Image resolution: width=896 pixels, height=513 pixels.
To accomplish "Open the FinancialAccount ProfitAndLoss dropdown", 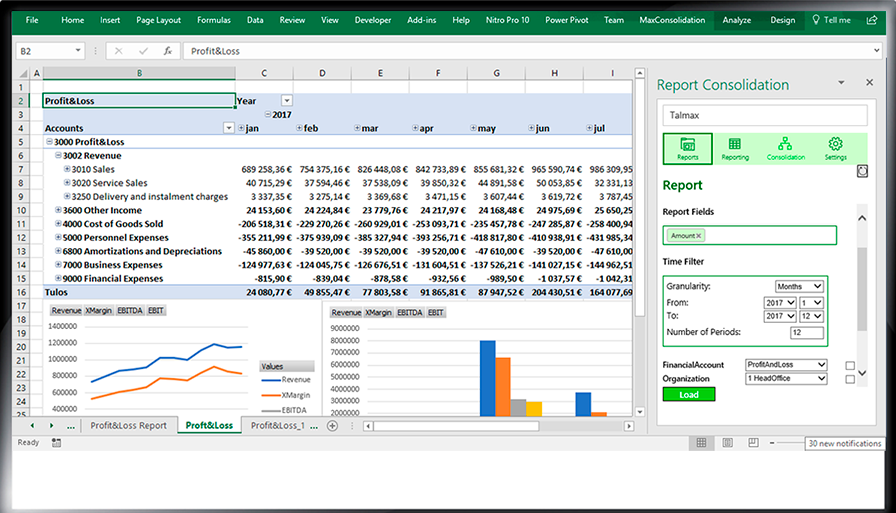I will (786, 364).
